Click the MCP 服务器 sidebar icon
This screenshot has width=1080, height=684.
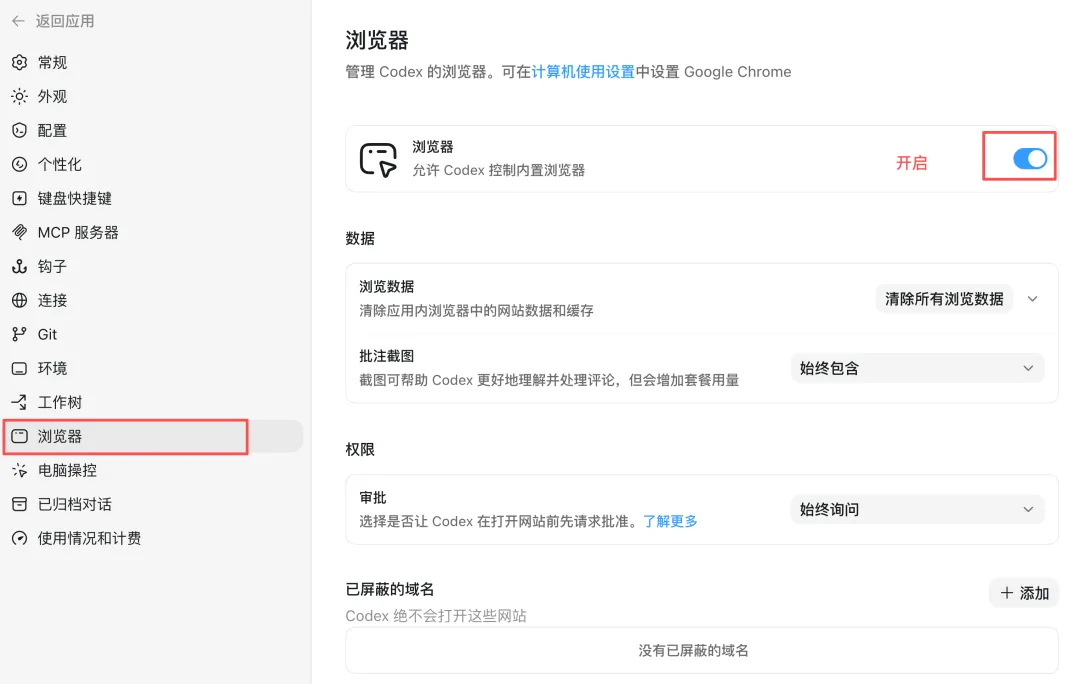19,232
